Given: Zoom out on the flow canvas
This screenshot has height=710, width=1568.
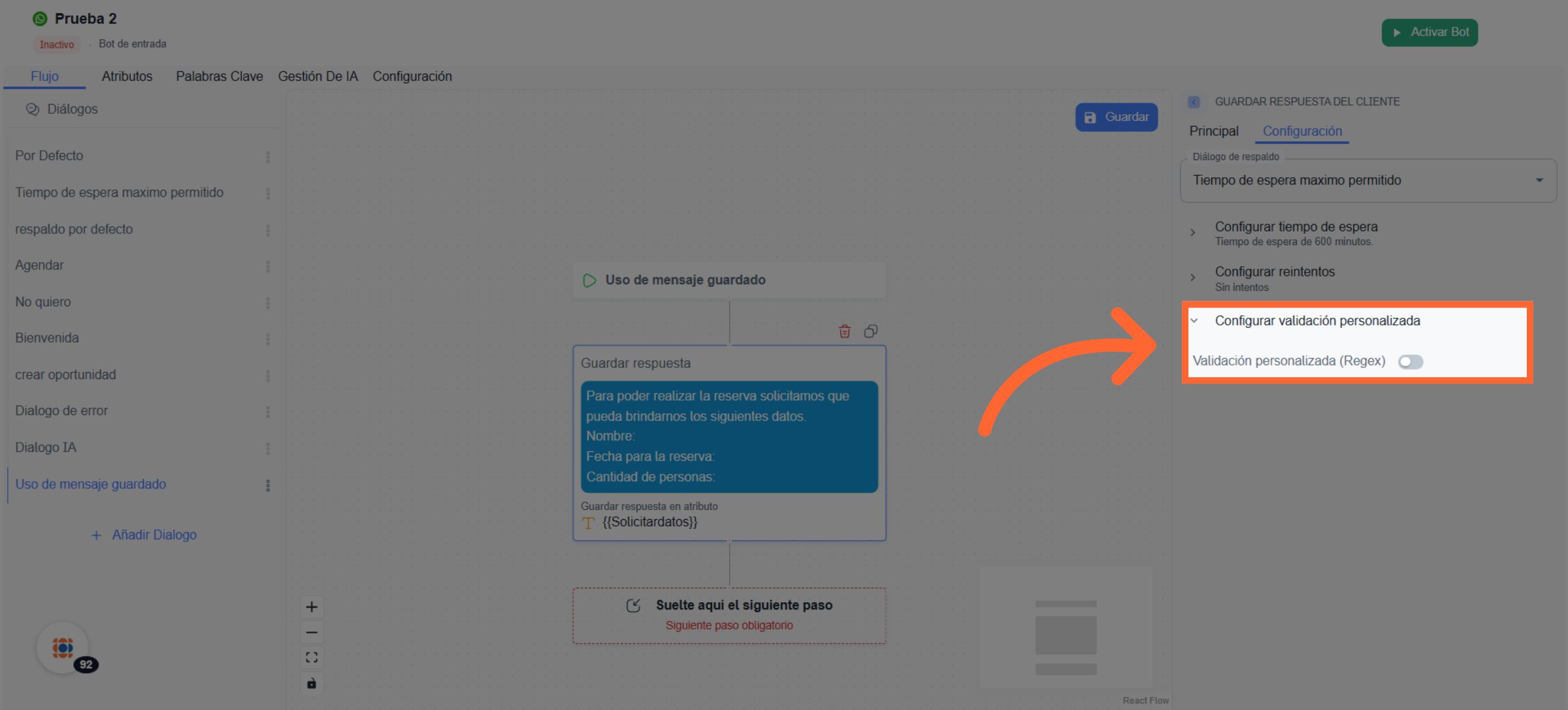Looking at the screenshot, I should tap(312, 632).
